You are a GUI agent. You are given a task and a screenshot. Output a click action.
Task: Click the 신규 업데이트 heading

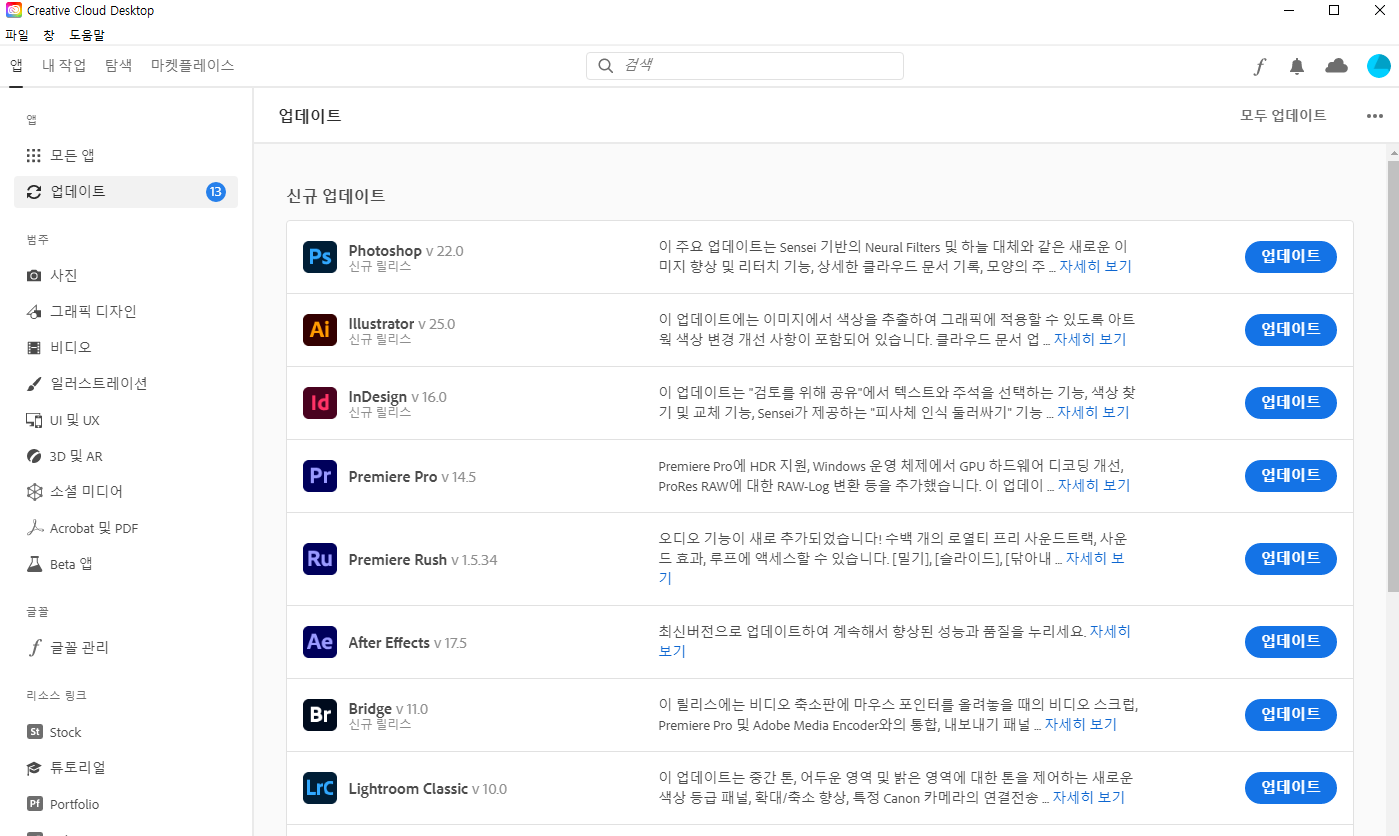[x=336, y=196]
